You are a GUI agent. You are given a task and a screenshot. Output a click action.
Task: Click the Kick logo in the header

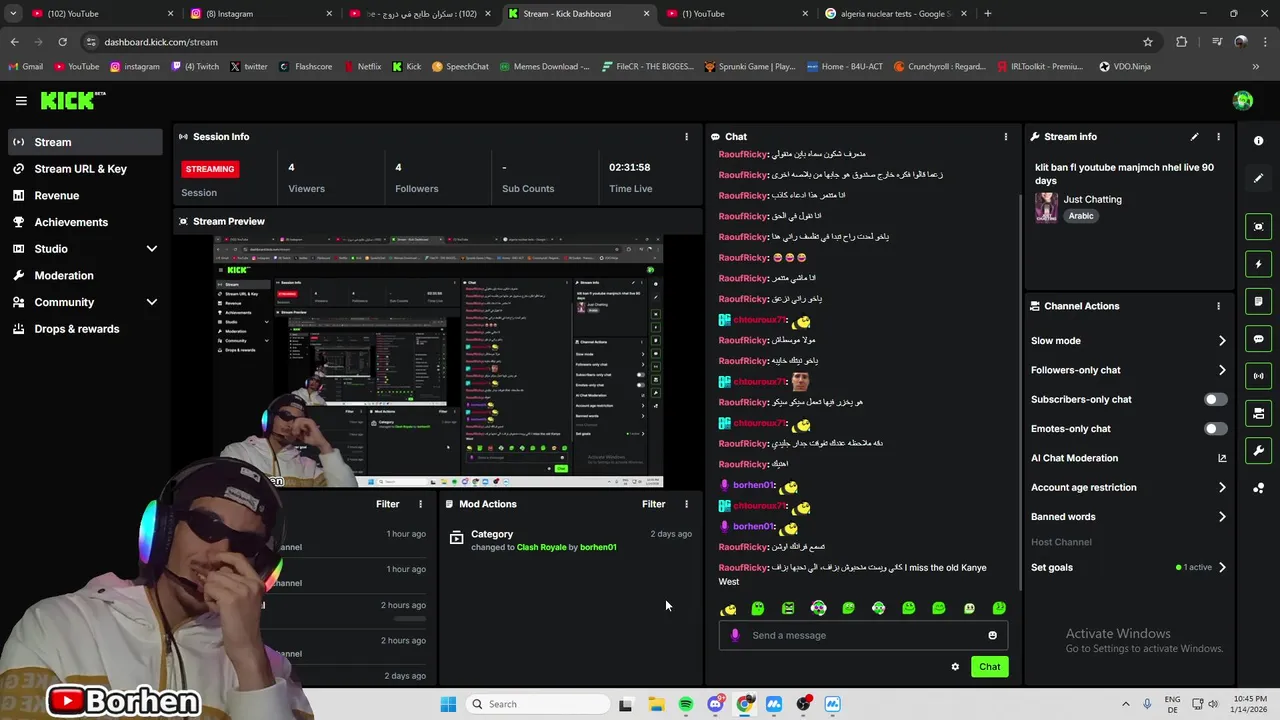[72, 100]
